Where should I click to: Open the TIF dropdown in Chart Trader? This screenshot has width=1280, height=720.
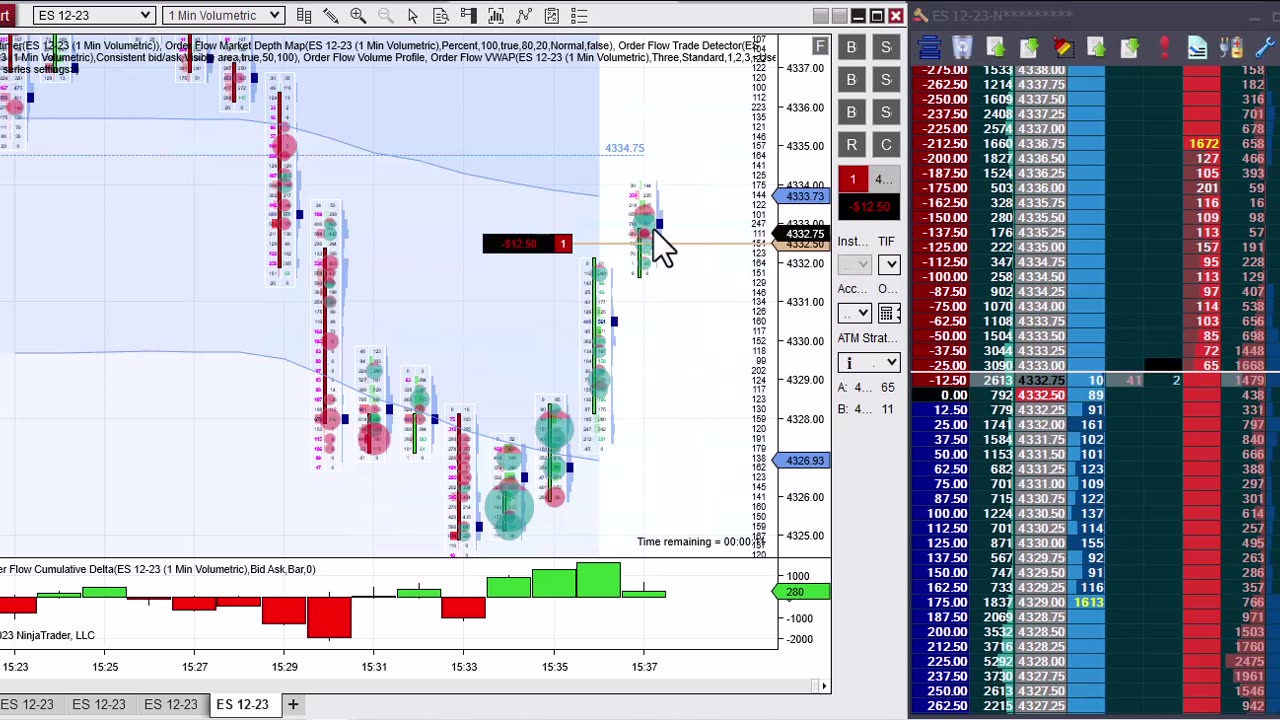889,264
